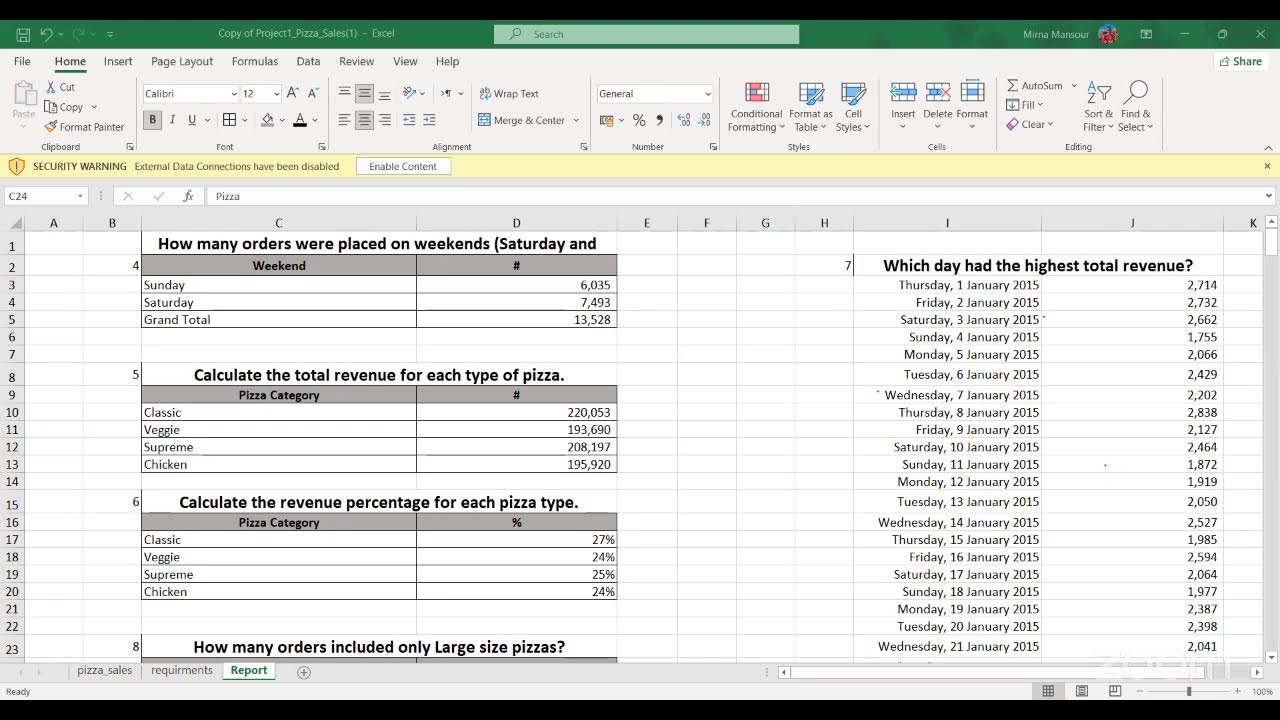Click the Cut scissors command
Screen dimensions: 1280x720
(60, 87)
